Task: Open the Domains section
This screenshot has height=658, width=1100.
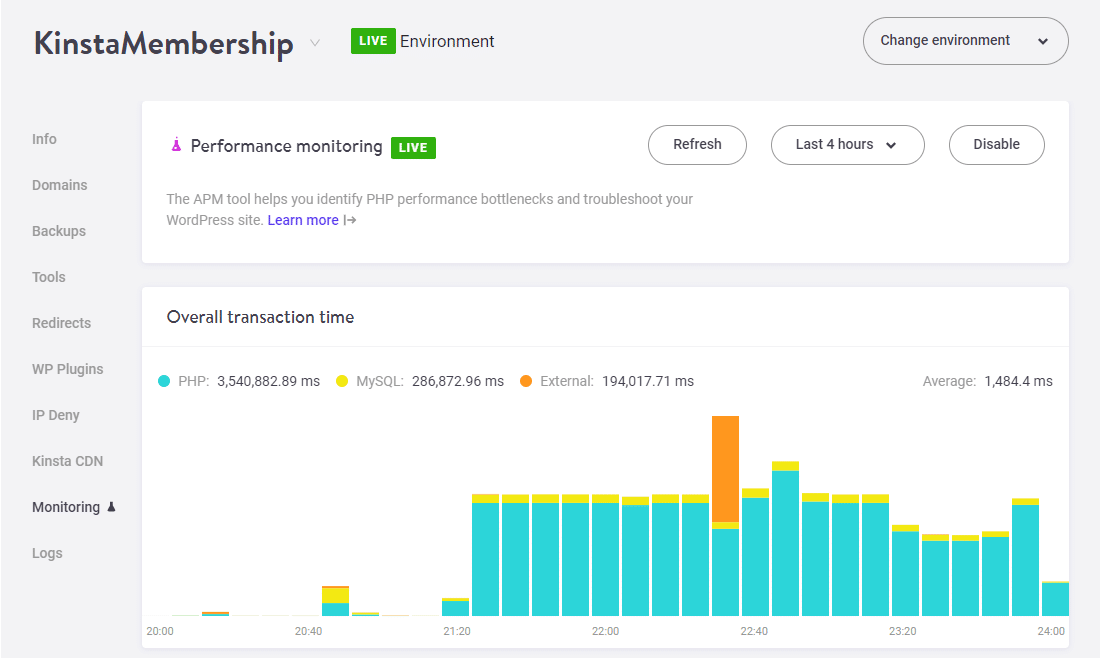Action: [59, 185]
